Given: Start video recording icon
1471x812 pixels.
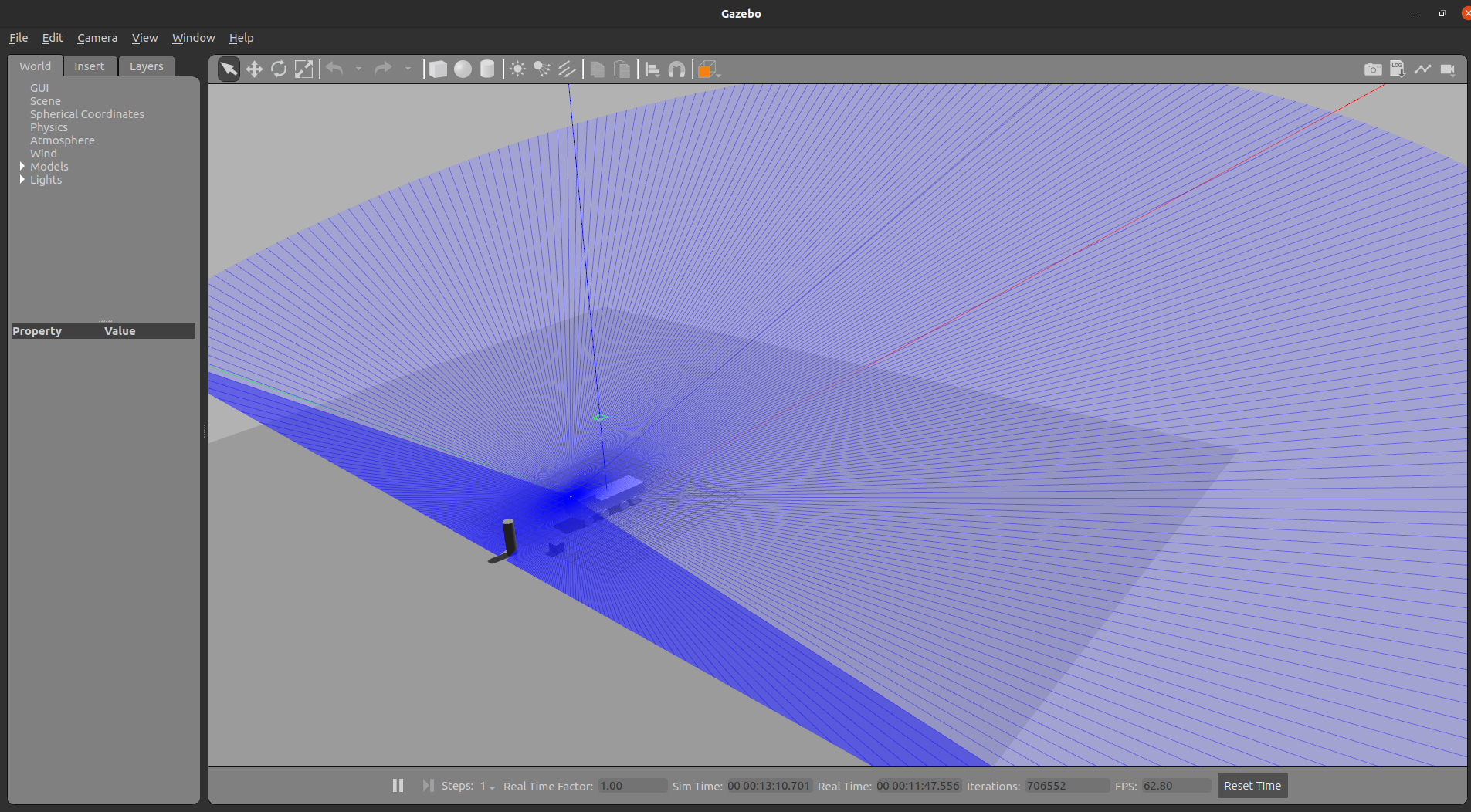Looking at the screenshot, I should (x=1448, y=69).
